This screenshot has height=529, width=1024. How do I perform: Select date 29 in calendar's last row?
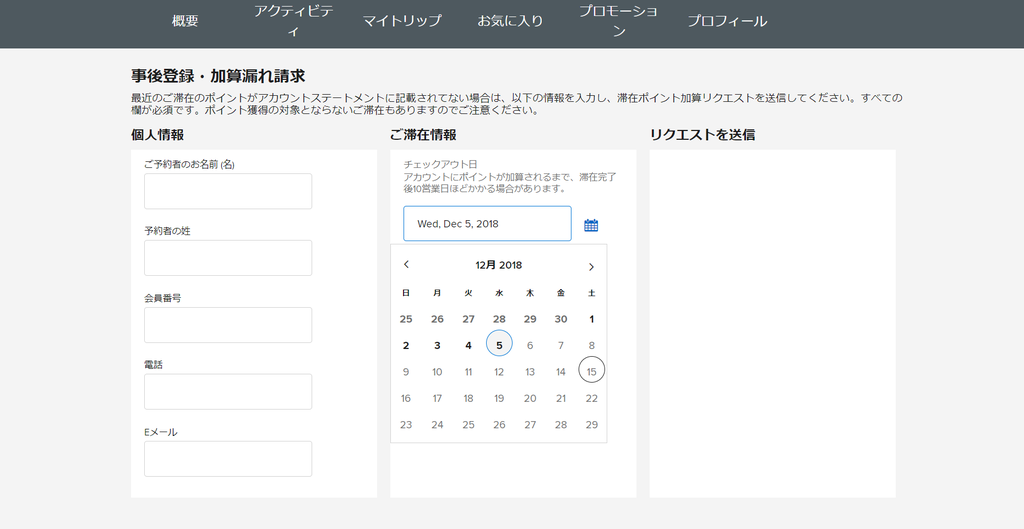click(x=592, y=425)
